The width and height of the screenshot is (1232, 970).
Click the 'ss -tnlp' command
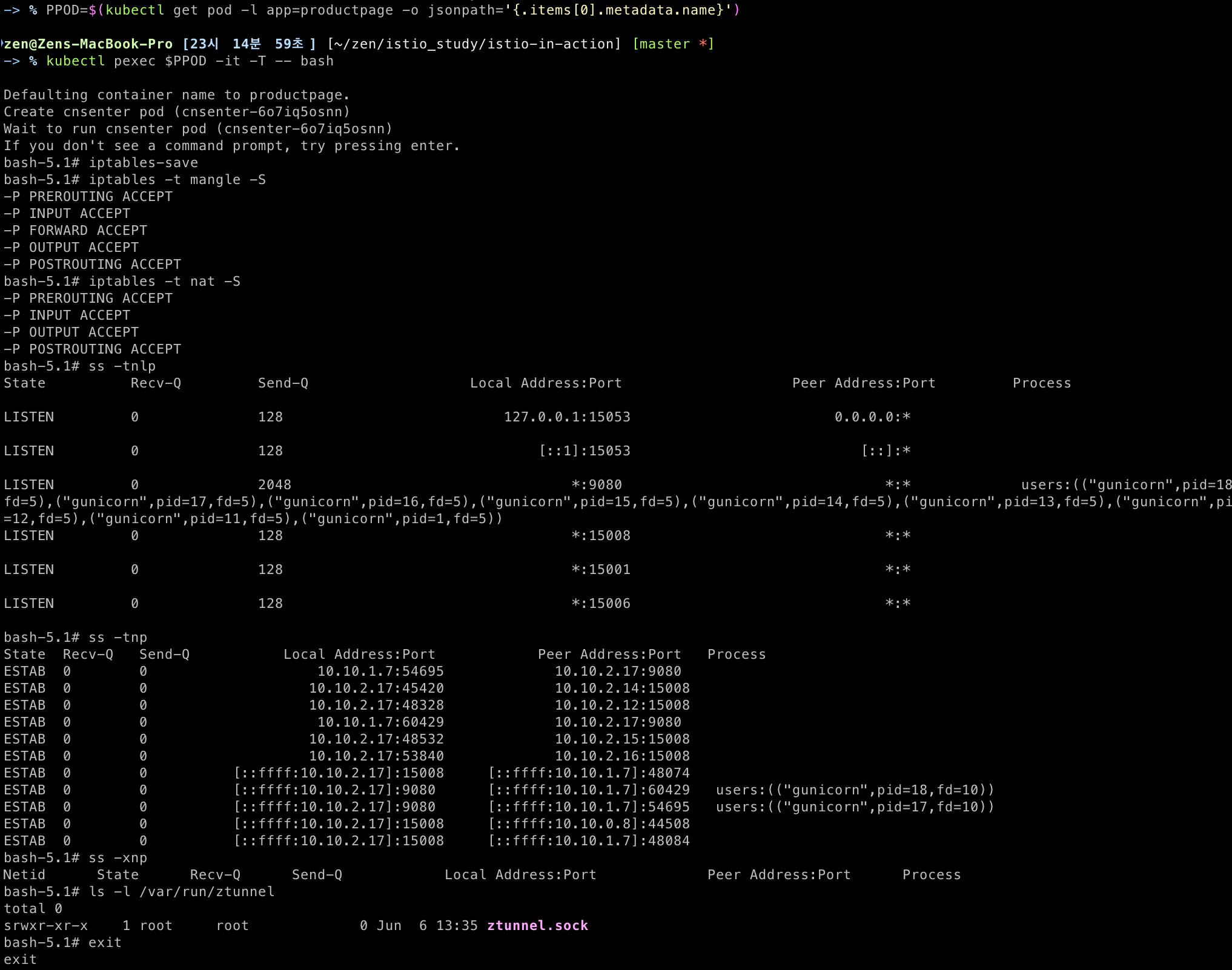pos(122,366)
